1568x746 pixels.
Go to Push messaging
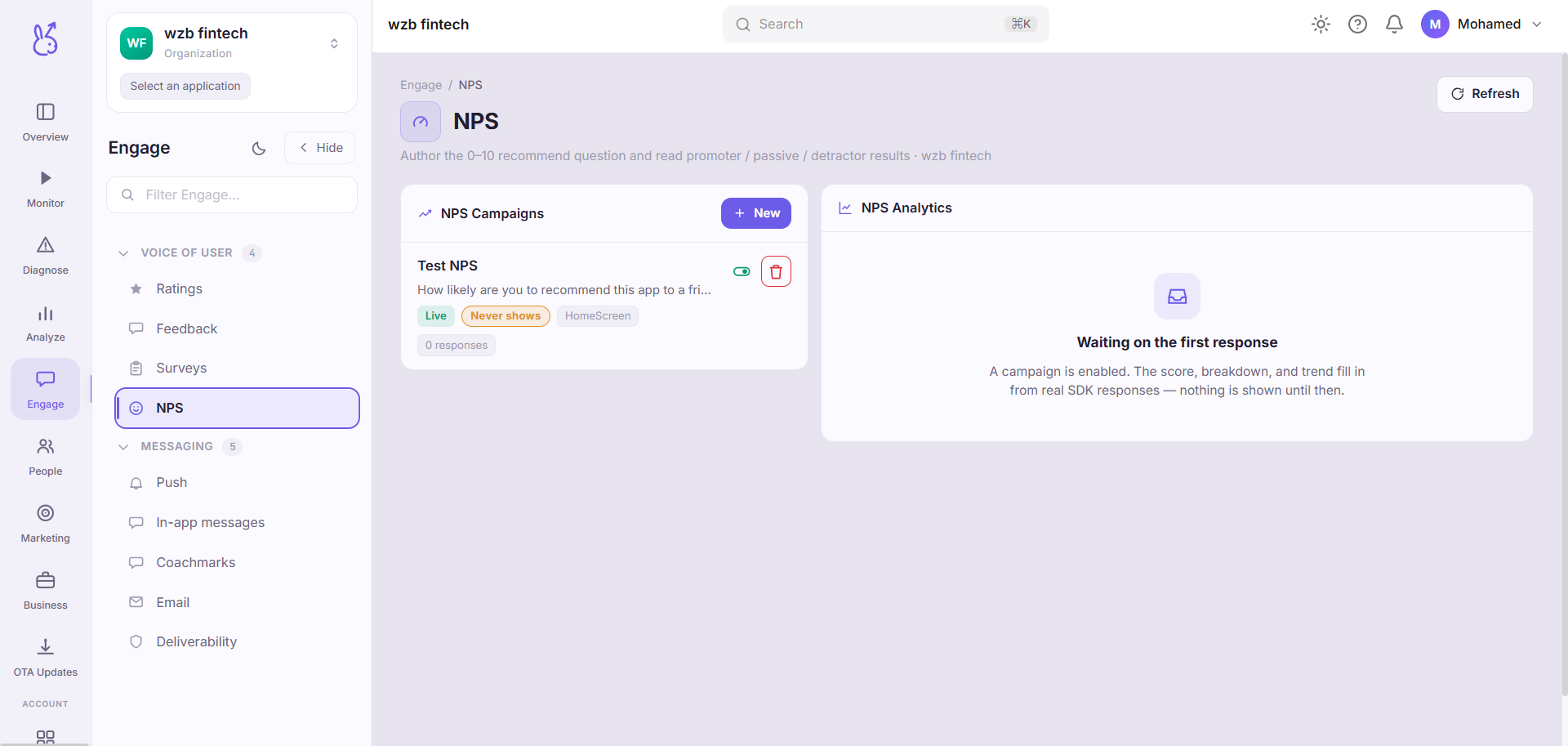tap(237, 483)
